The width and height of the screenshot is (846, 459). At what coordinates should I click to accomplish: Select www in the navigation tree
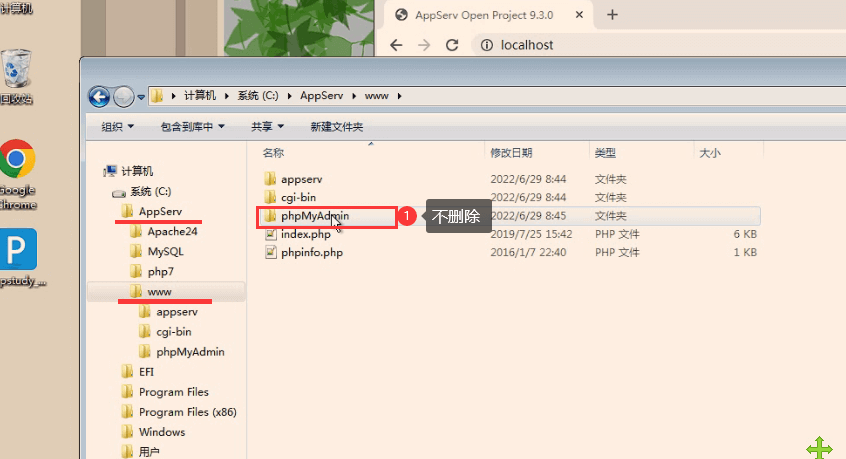click(x=159, y=292)
